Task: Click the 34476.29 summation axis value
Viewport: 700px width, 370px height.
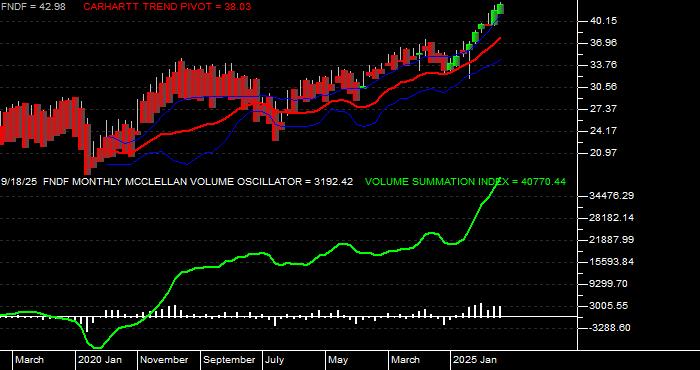Action: [x=612, y=196]
